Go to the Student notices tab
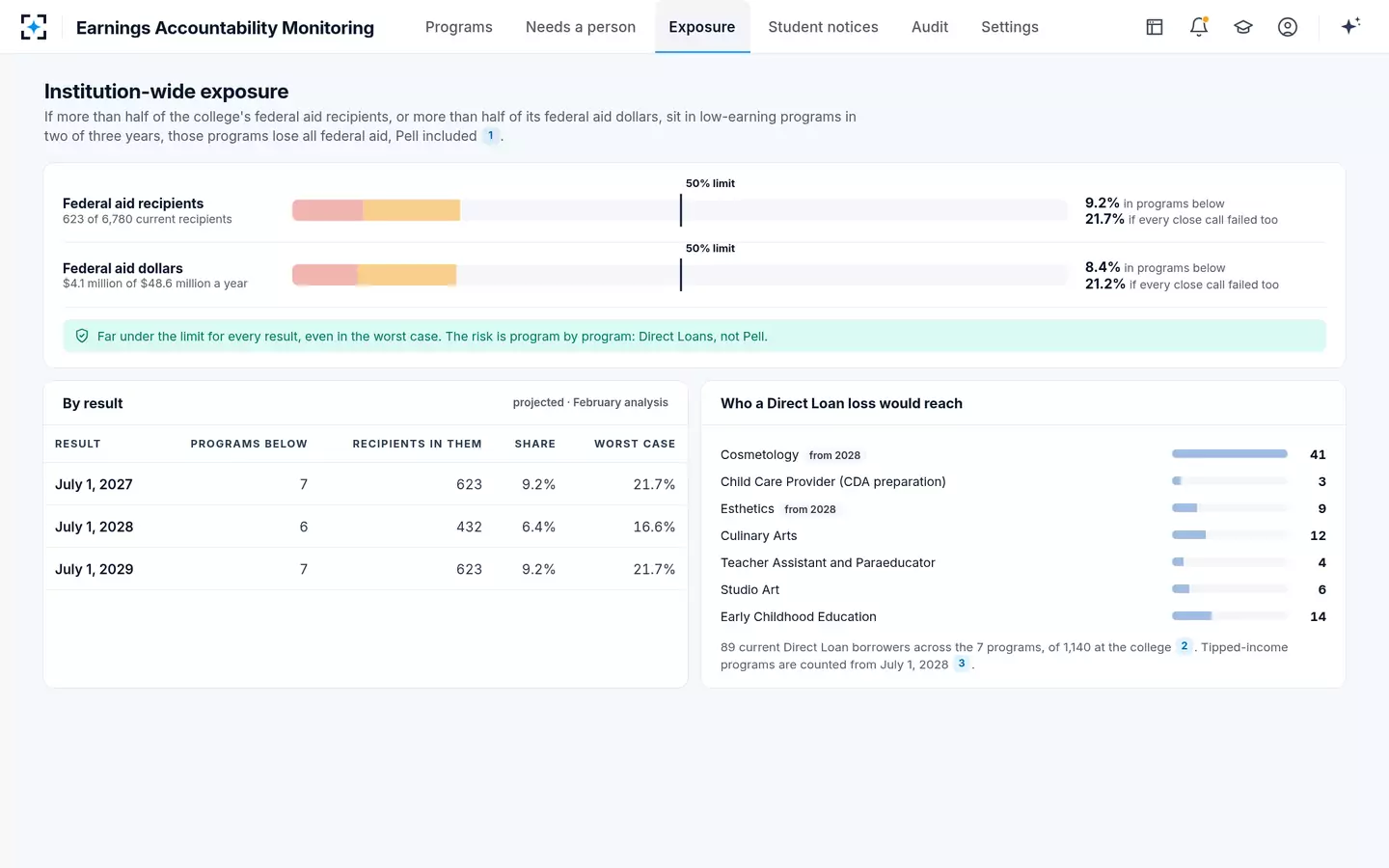1389x868 pixels. (823, 27)
